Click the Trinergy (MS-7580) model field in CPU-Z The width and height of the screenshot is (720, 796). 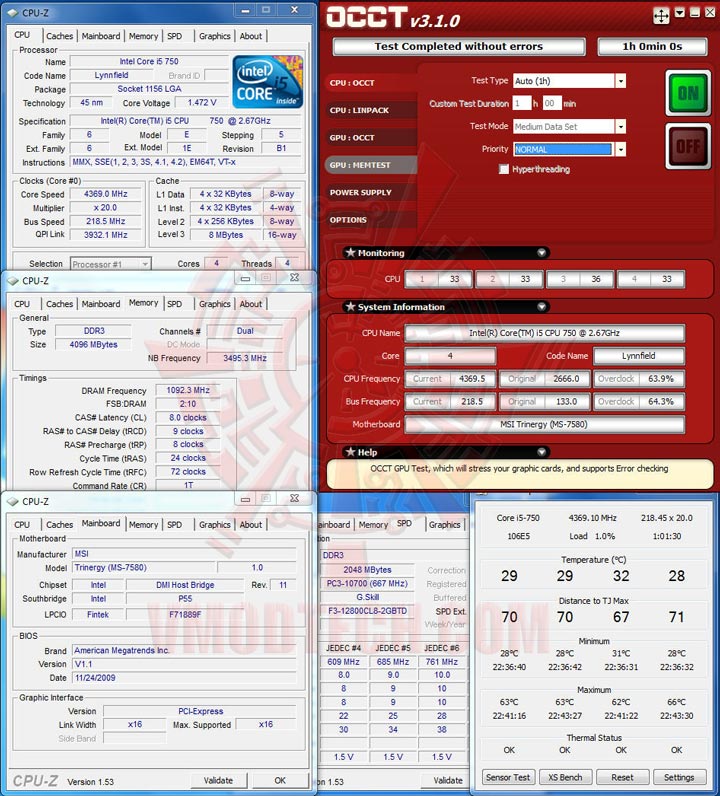[144, 568]
